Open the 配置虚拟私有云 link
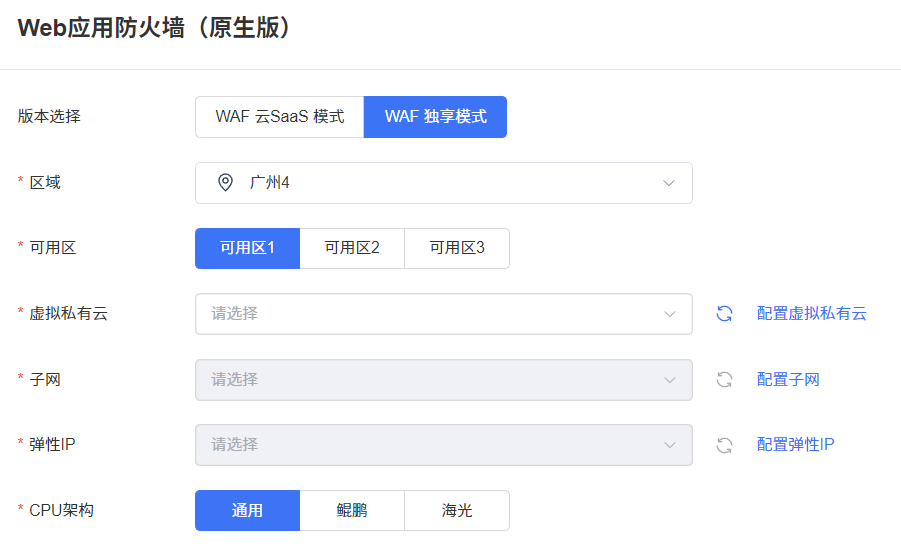 (x=811, y=313)
